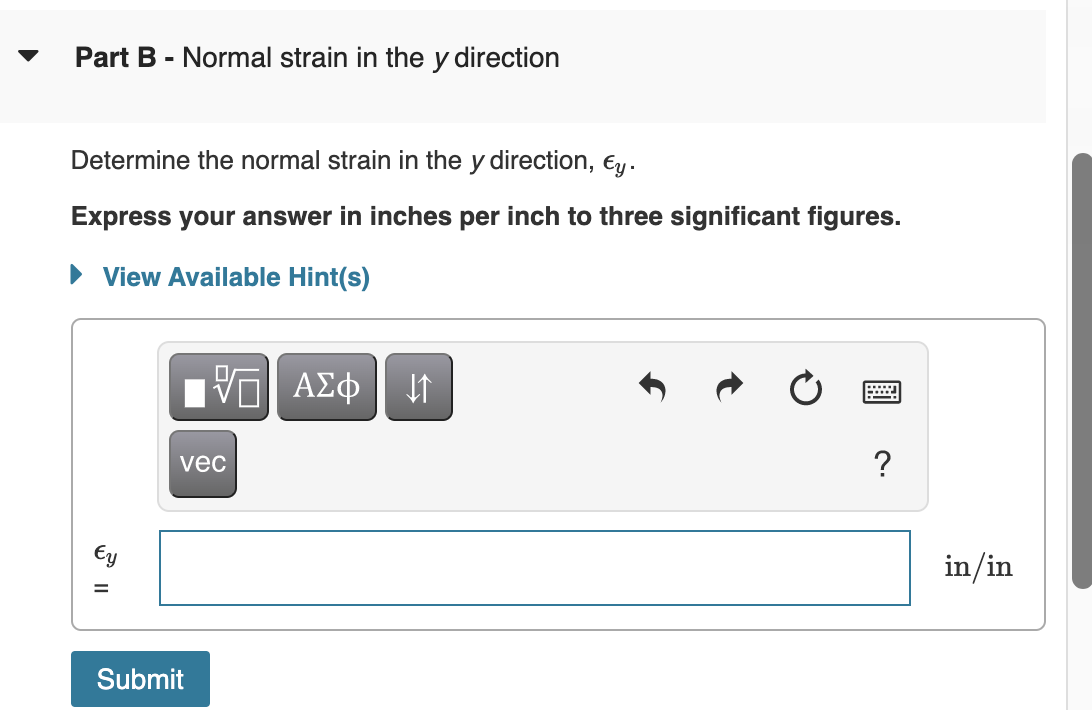1092x710 pixels.
Task: Open the View Available Hint(s) link
Action: (235, 277)
